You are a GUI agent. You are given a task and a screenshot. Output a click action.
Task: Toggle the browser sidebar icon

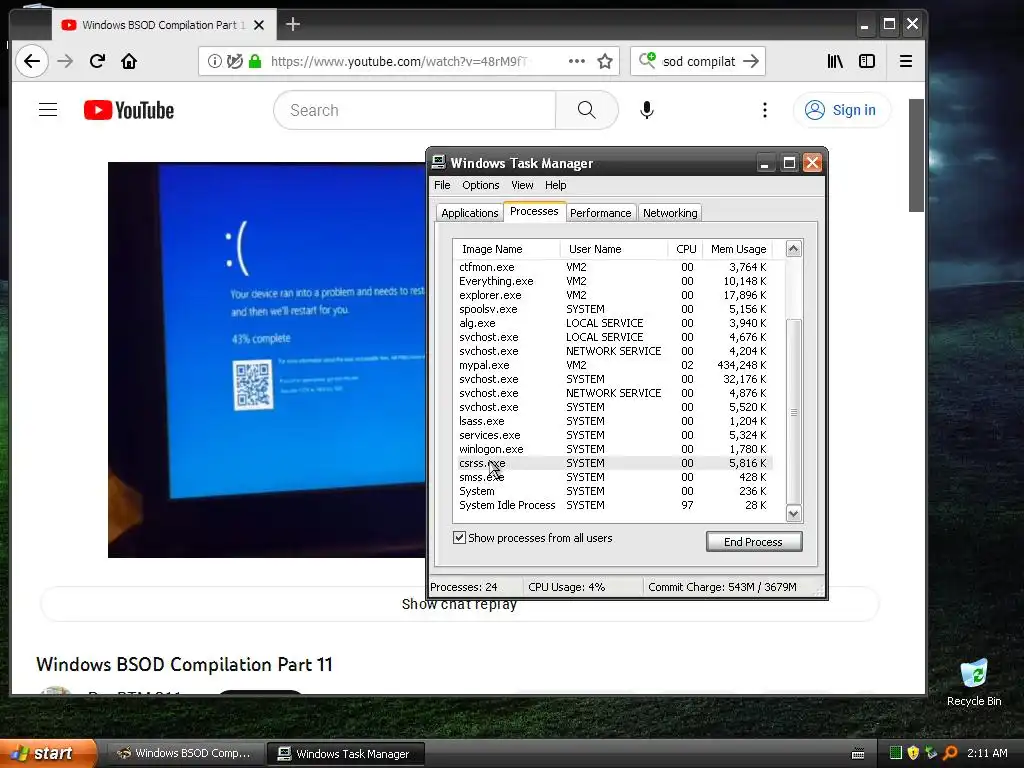click(867, 61)
